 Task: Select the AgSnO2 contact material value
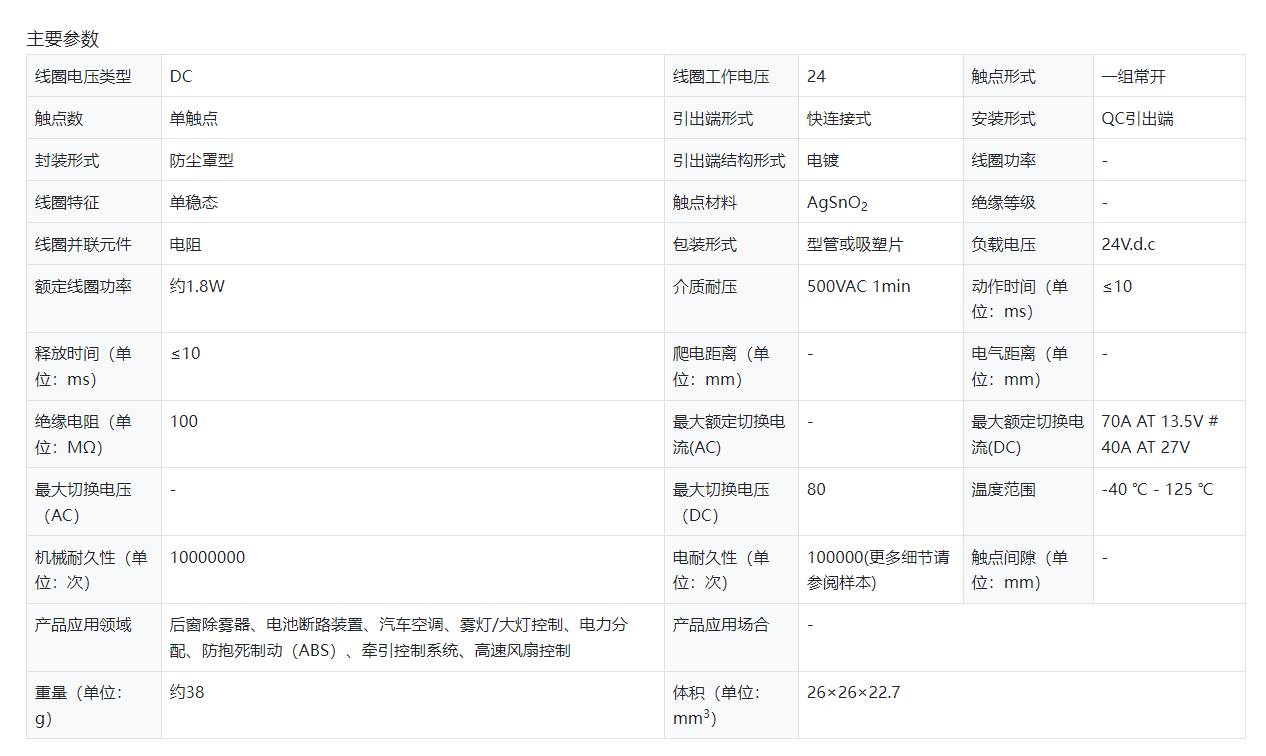[837, 203]
